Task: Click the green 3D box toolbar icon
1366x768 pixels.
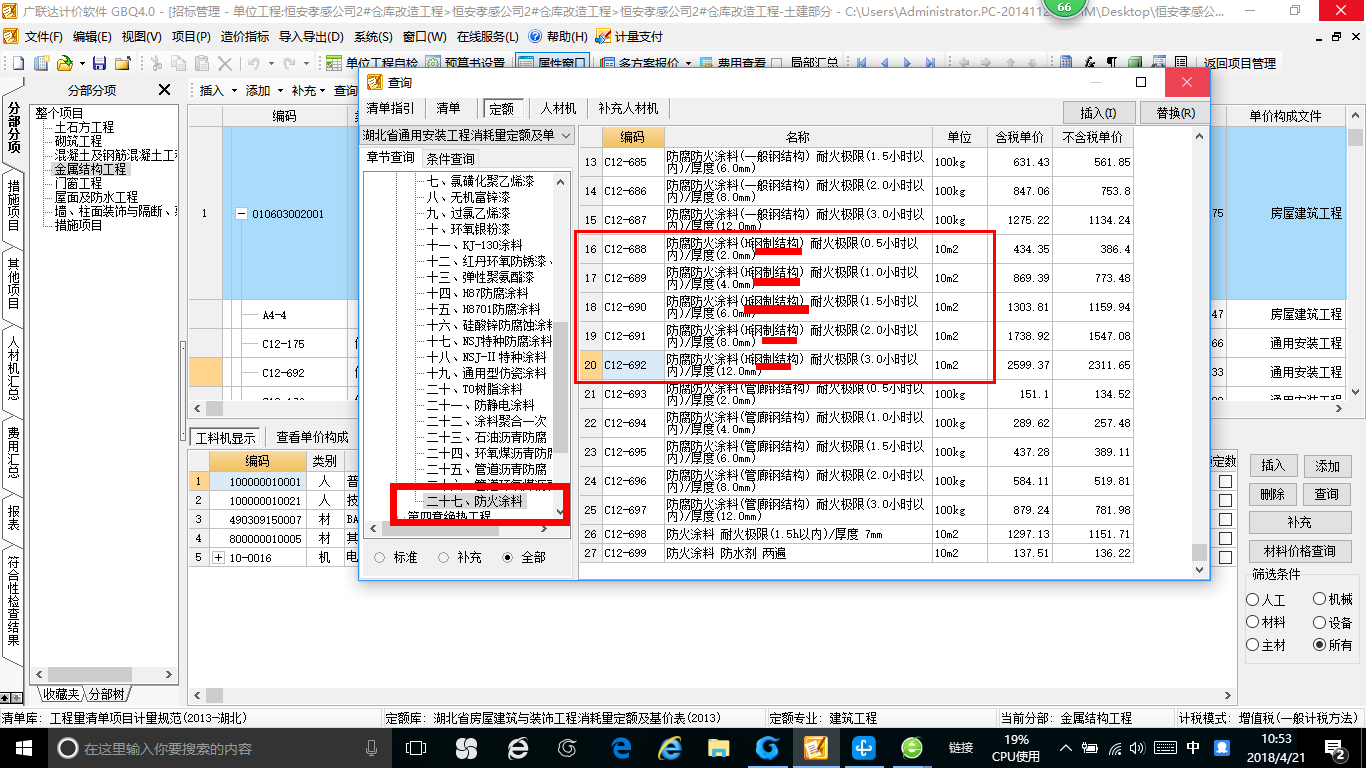Action: (x=1135, y=62)
